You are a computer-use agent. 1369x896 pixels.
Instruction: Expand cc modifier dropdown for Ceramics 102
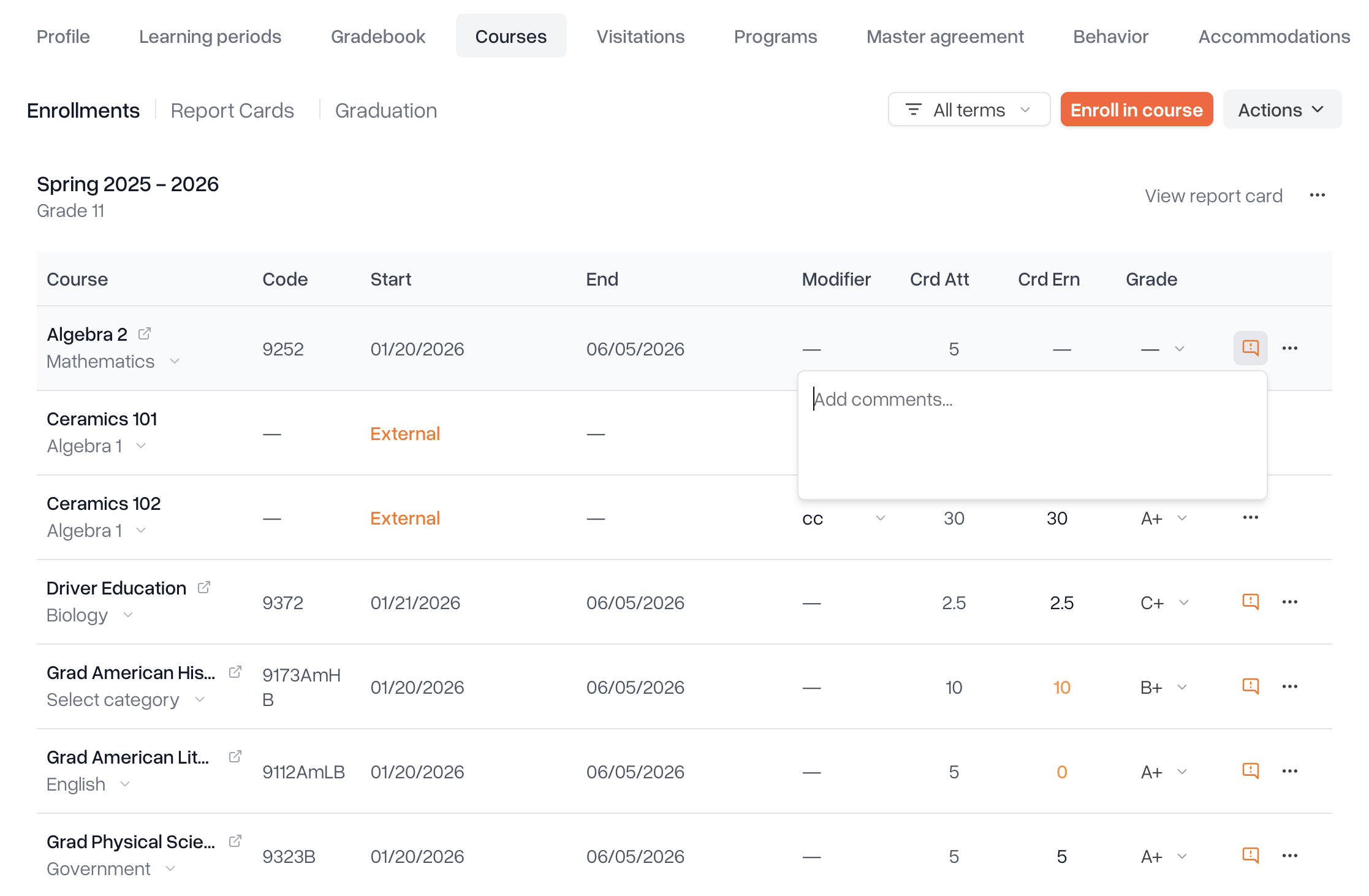point(880,518)
